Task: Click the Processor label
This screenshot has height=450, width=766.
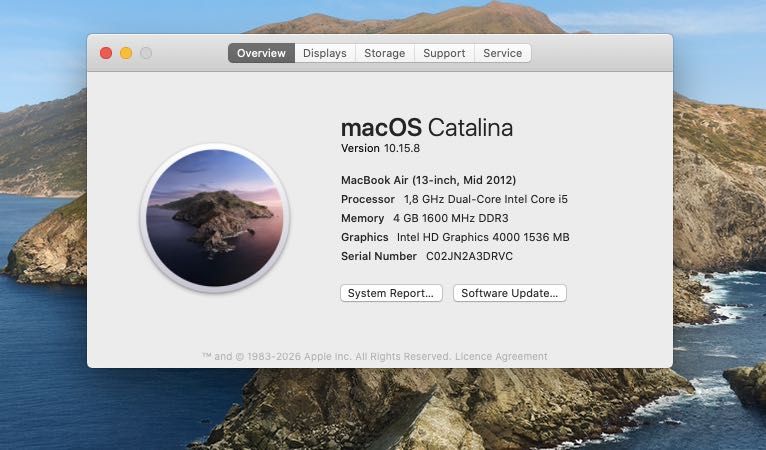Action: [368, 199]
